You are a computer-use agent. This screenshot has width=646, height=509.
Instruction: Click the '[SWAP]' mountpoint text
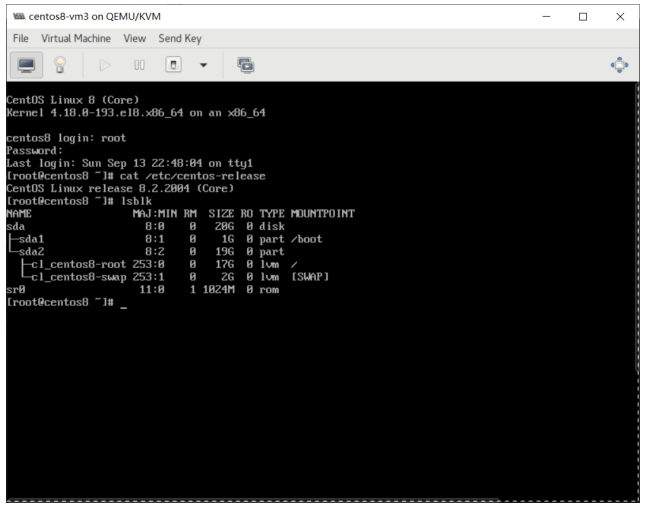tap(310, 277)
